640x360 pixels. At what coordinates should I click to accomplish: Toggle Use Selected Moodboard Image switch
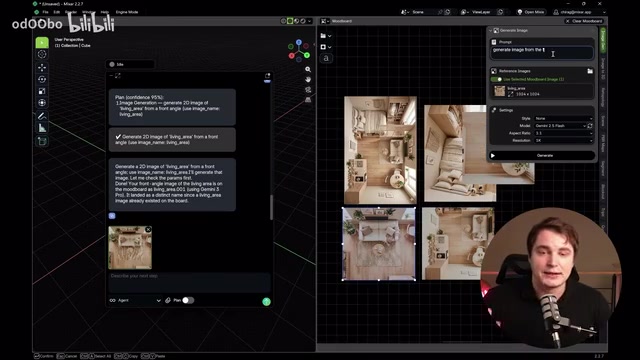tap(496, 79)
